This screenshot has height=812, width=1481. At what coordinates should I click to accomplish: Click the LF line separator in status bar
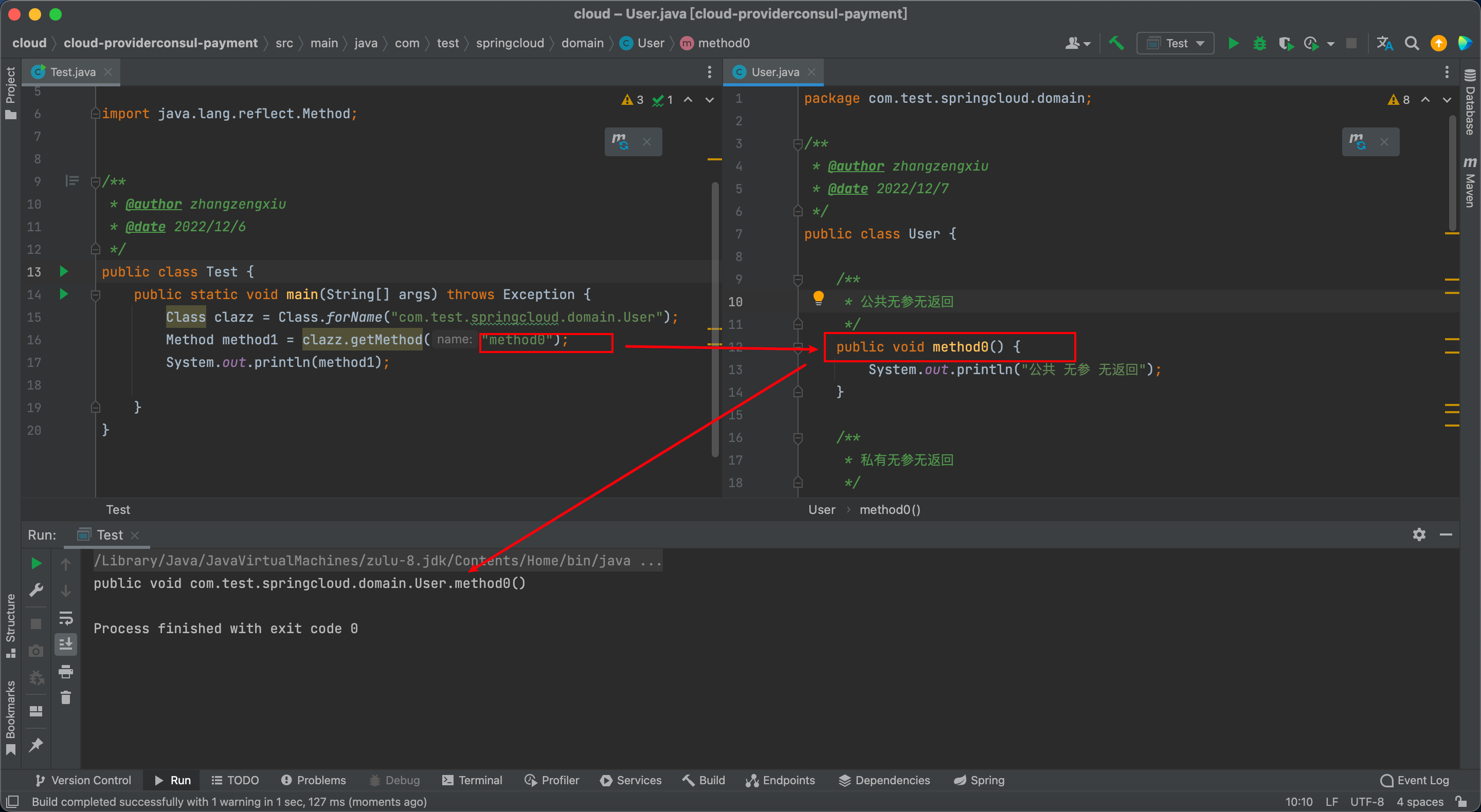pos(1331,801)
